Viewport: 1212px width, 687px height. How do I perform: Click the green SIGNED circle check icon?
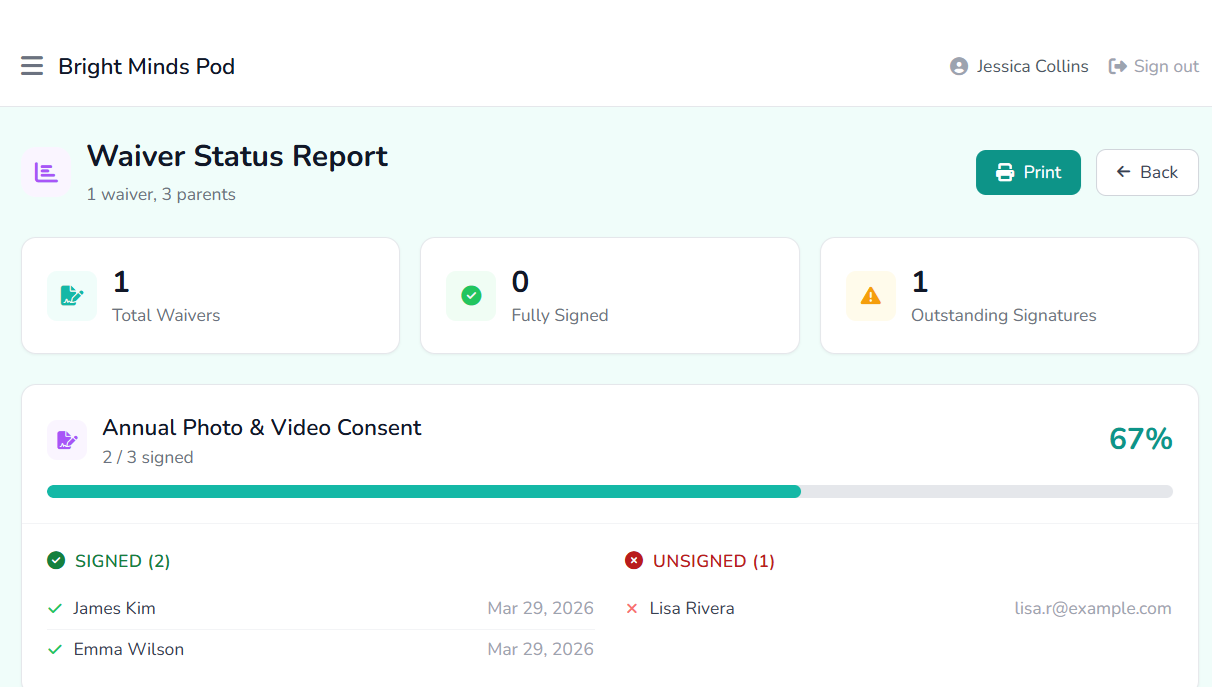point(56,561)
